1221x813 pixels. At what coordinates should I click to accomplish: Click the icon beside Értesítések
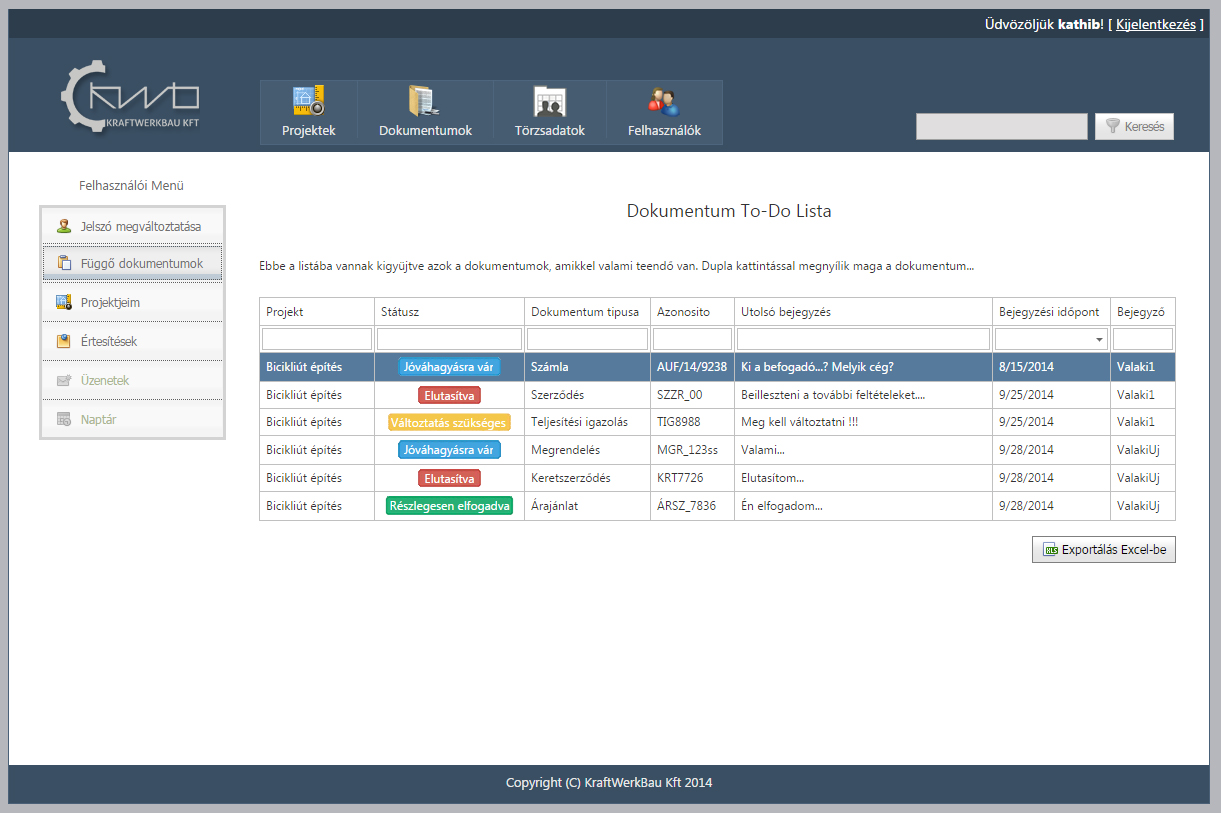tap(64, 341)
